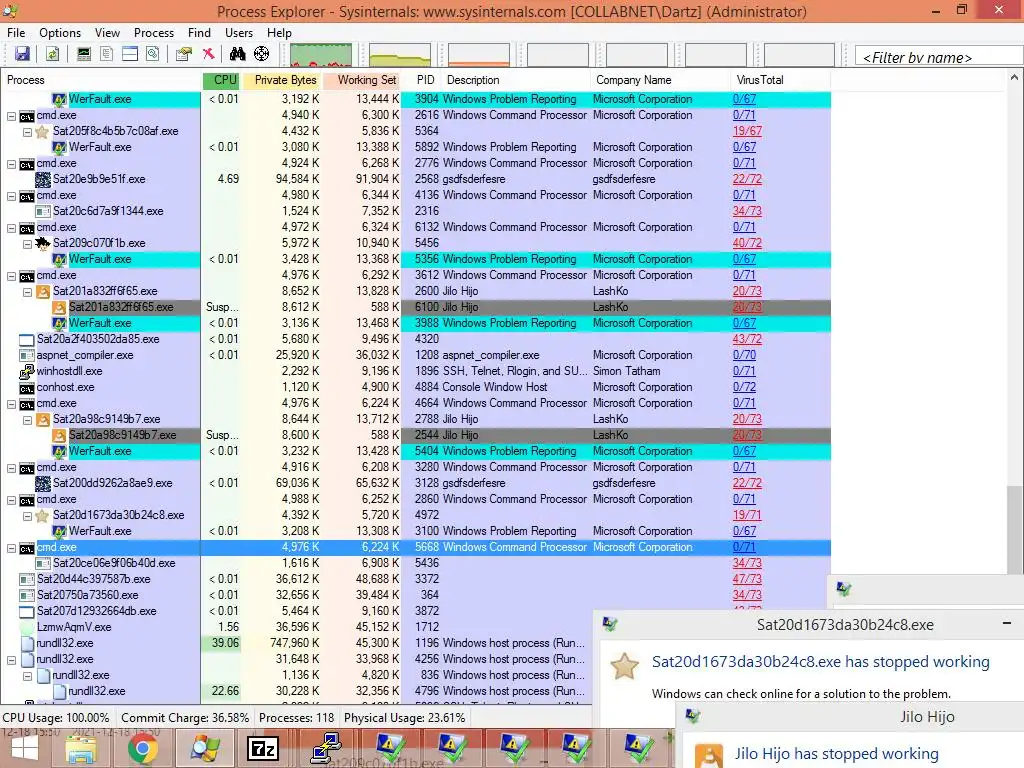Open the yellow commit history mini graph
This screenshot has width=1024, height=768.
(400, 55)
